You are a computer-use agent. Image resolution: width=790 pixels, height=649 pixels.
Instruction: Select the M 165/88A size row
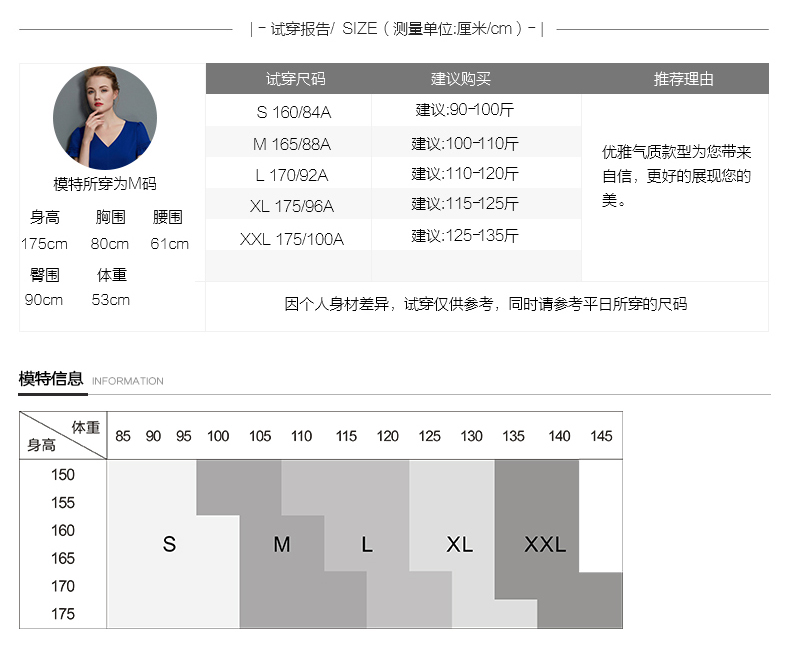click(x=291, y=144)
